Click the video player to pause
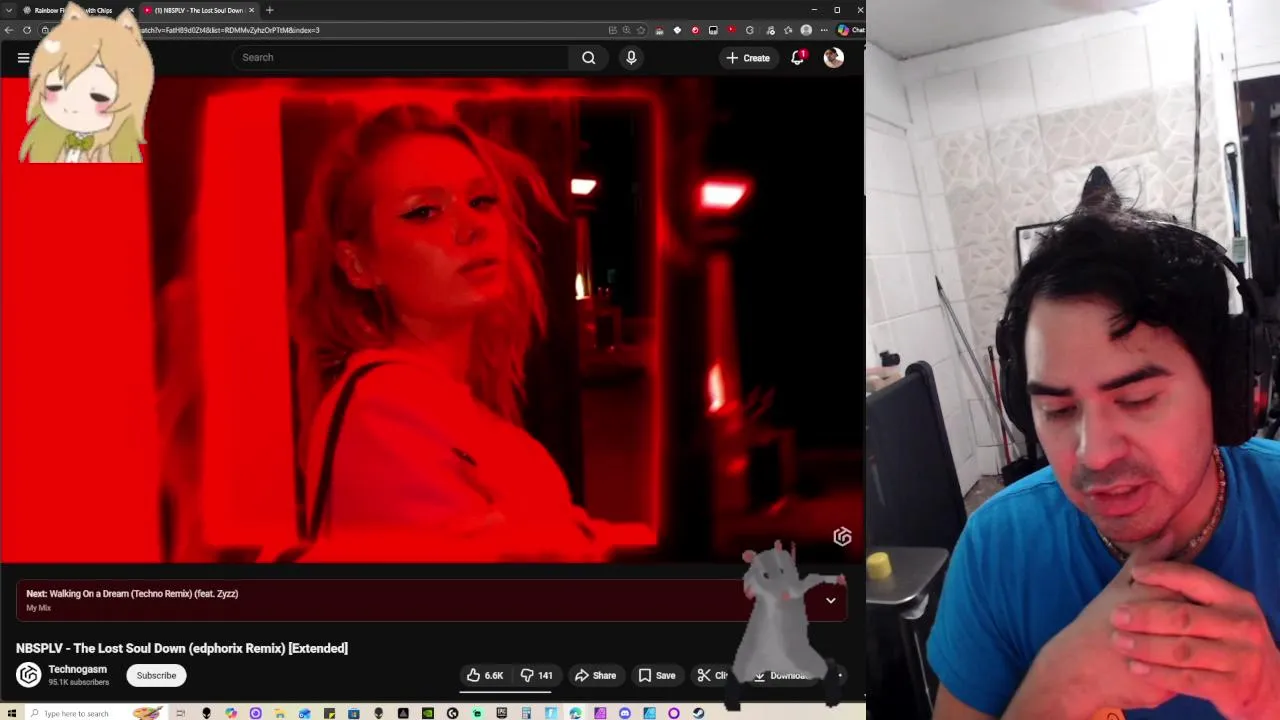 tap(432, 320)
